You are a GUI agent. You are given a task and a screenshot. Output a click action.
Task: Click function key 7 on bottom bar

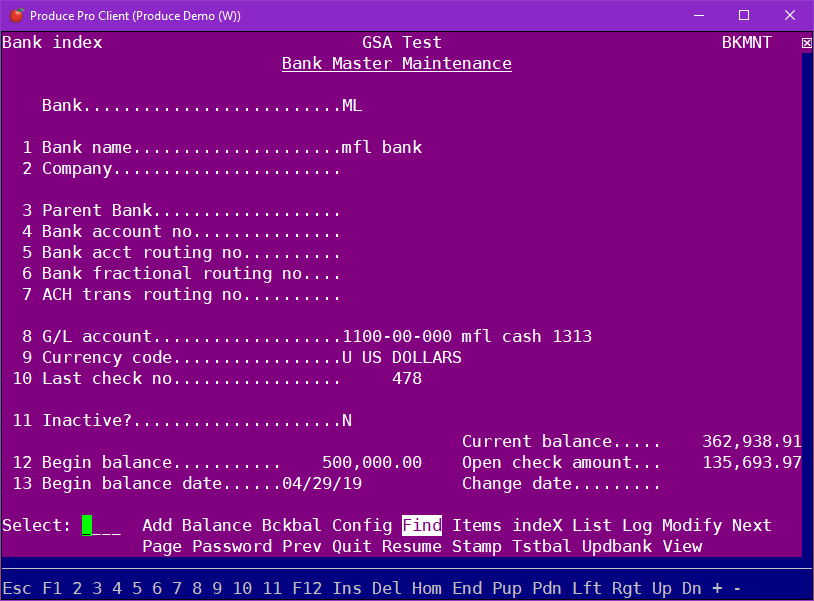click(x=177, y=589)
